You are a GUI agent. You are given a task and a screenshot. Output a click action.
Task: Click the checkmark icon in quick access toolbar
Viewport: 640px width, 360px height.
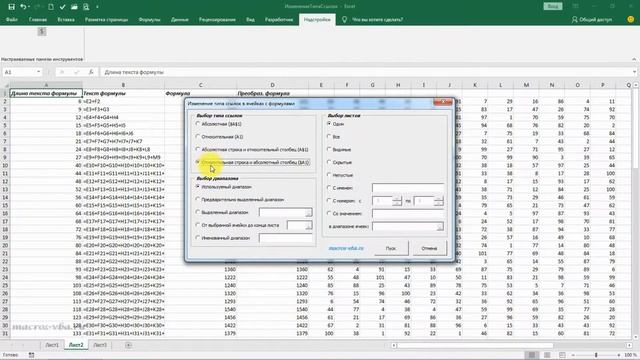(x=62, y=7)
